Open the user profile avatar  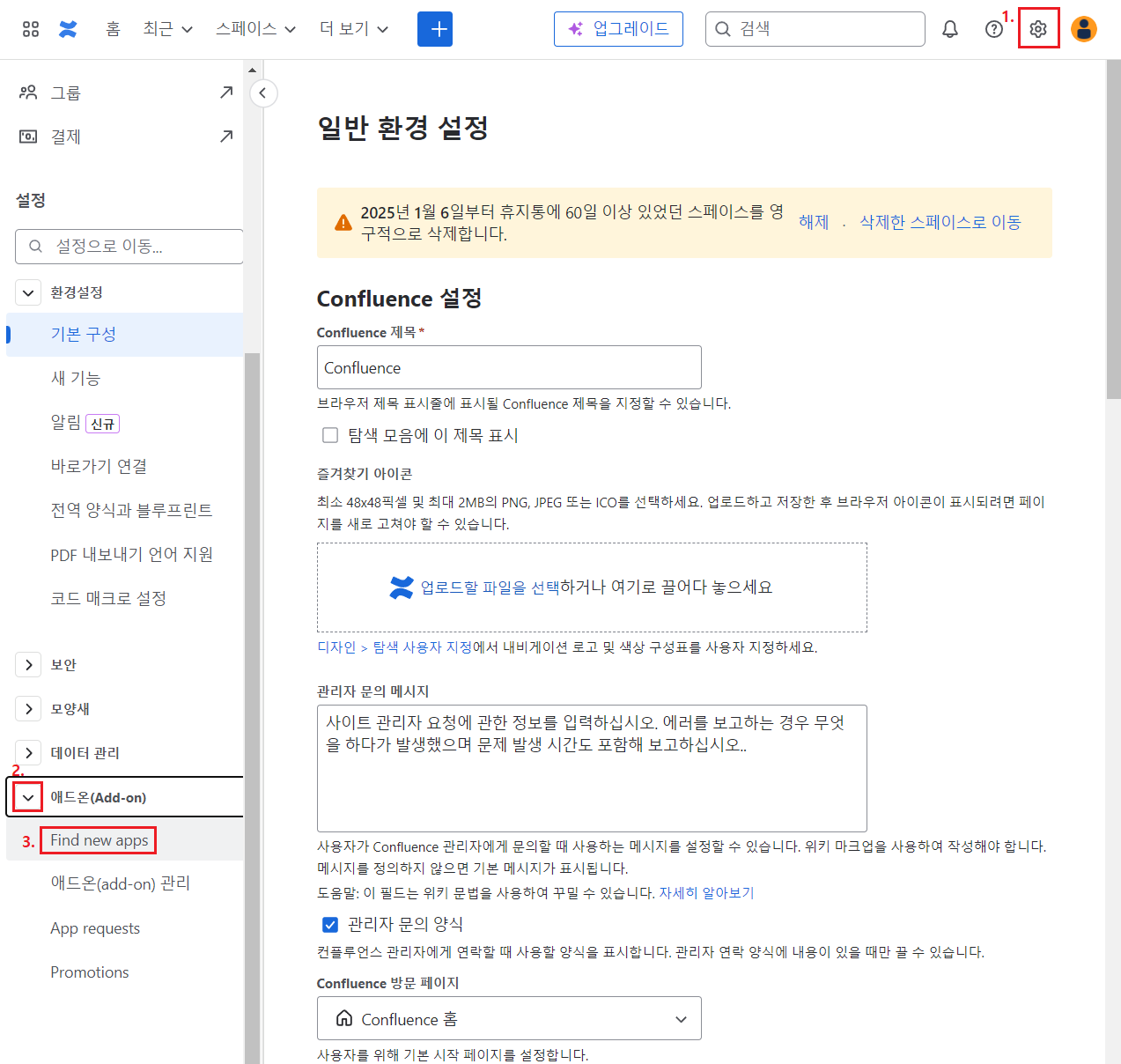1084,29
